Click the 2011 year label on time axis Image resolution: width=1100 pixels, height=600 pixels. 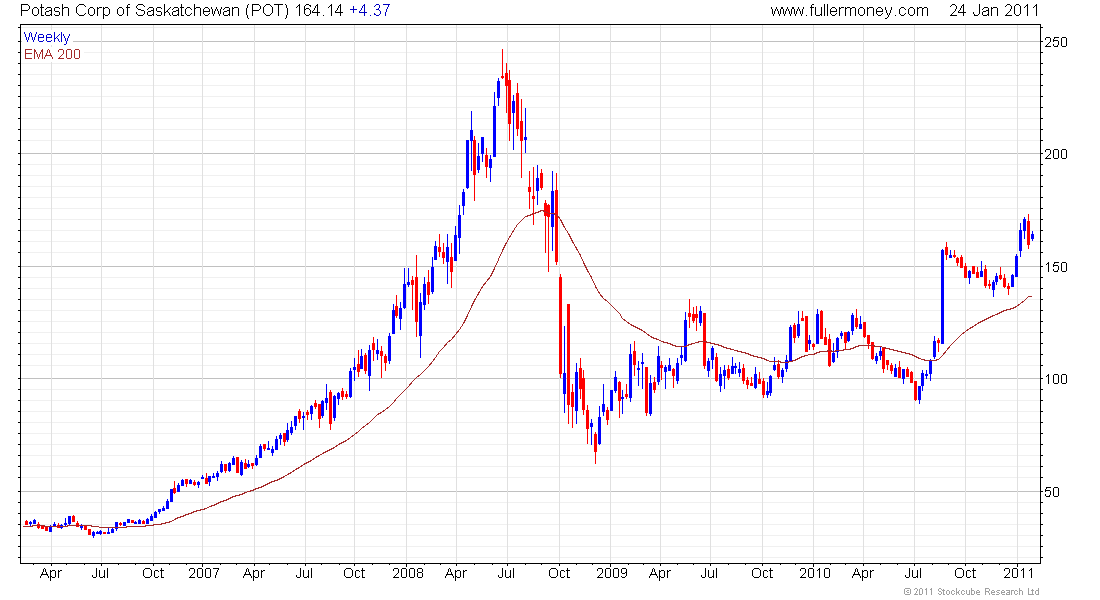[x=1018, y=573]
